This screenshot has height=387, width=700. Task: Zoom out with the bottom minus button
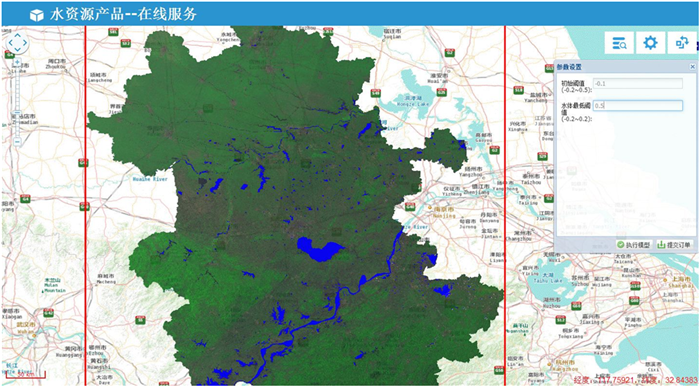[x=17, y=142]
